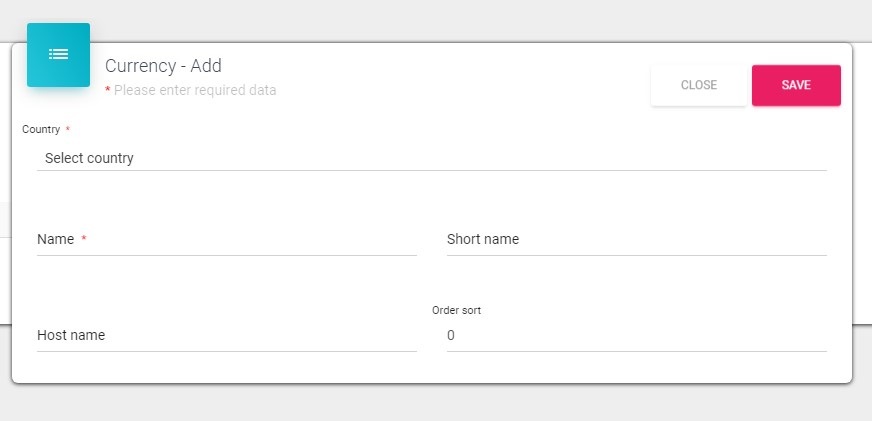The height and width of the screenshot is (421, 872).
Task: Click the red asterisk before the required hint
Action: point(108,91)
